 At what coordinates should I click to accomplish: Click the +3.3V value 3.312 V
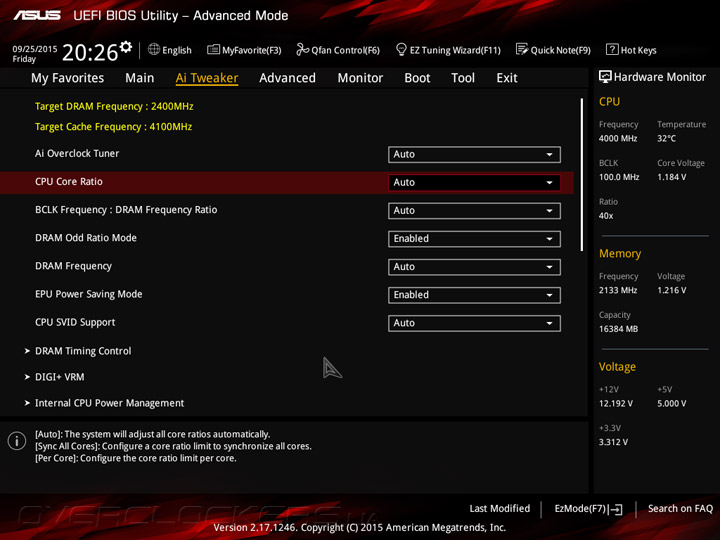(613, 442)
